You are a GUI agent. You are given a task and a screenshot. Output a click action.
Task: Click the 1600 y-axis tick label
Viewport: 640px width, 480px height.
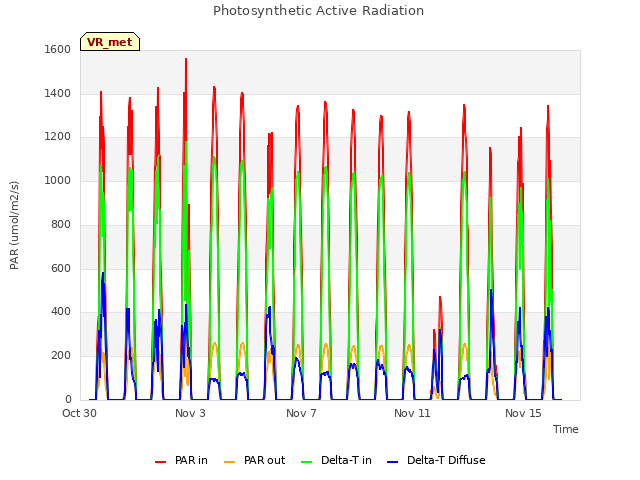coord(58,49)
